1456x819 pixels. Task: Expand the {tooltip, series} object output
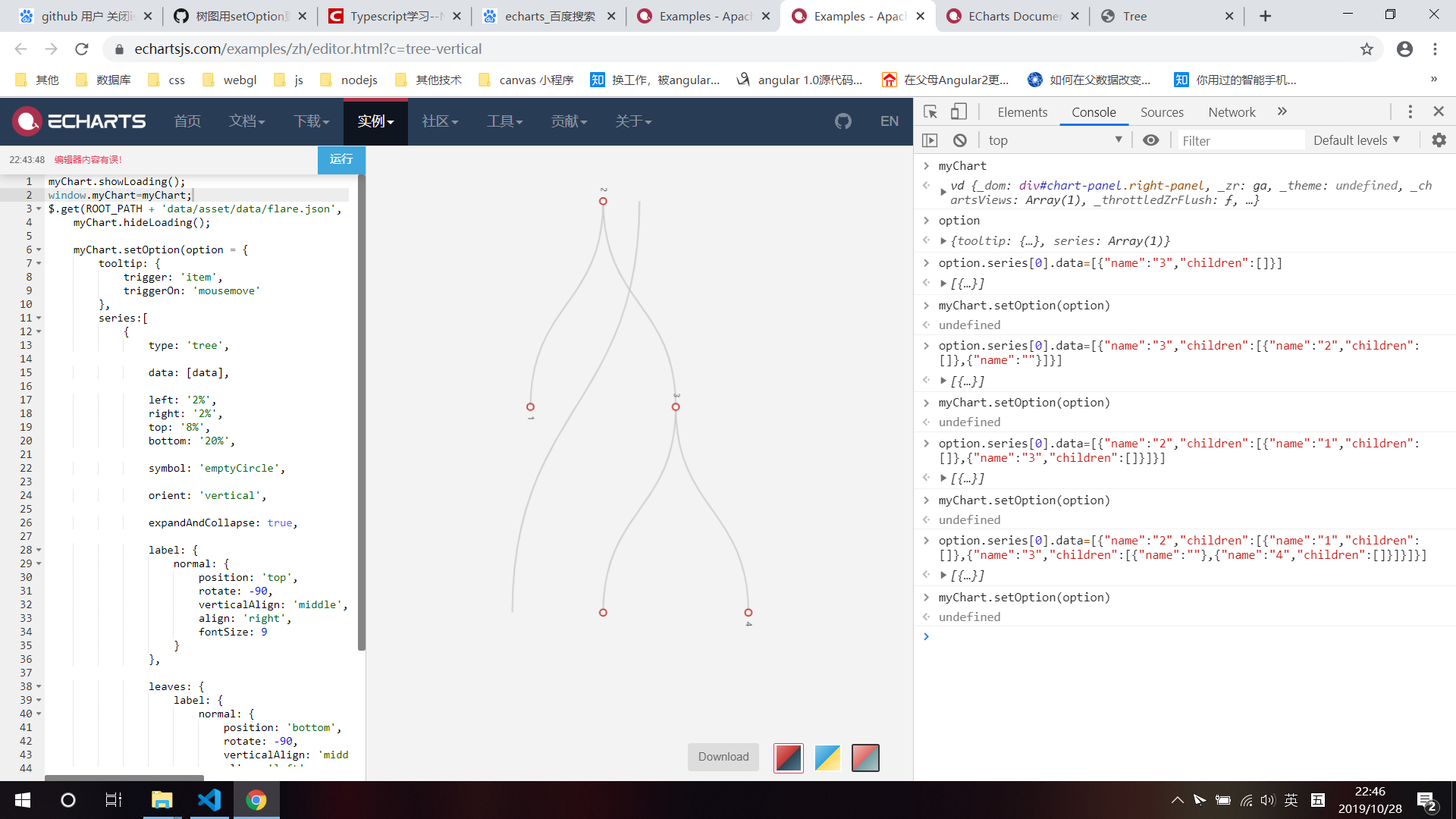point(943,241)
